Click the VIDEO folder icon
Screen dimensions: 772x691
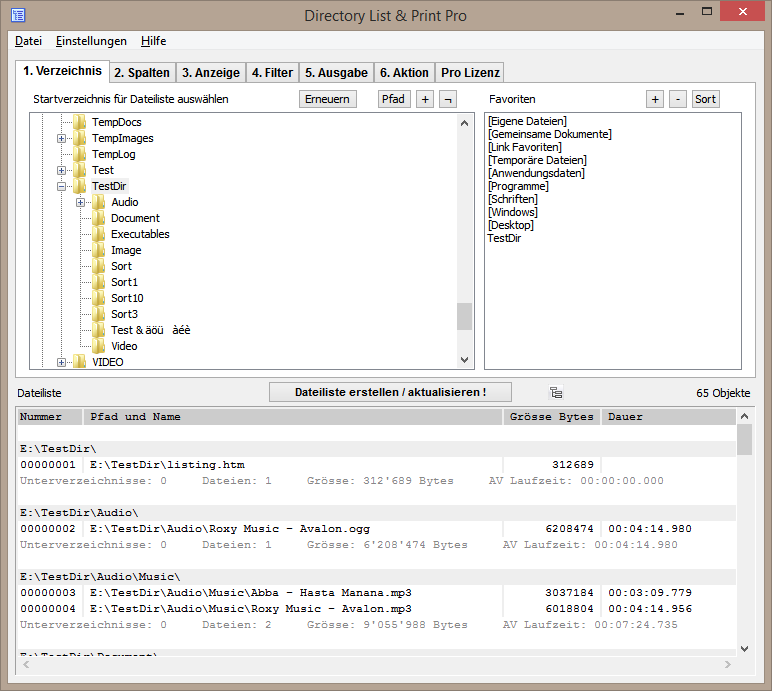(80, 362)
